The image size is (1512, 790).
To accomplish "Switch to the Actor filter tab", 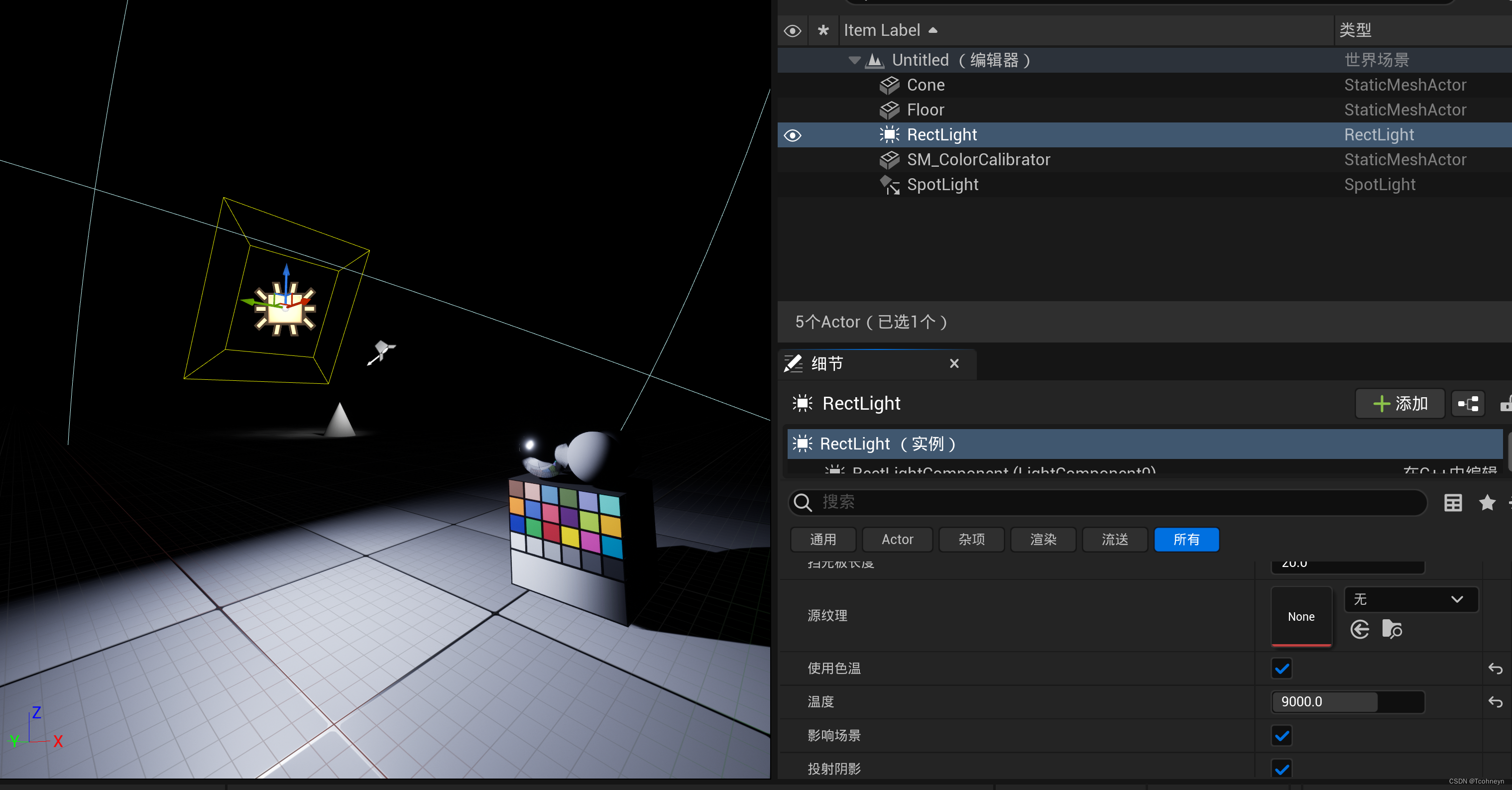I will click(x=897, y=540).
